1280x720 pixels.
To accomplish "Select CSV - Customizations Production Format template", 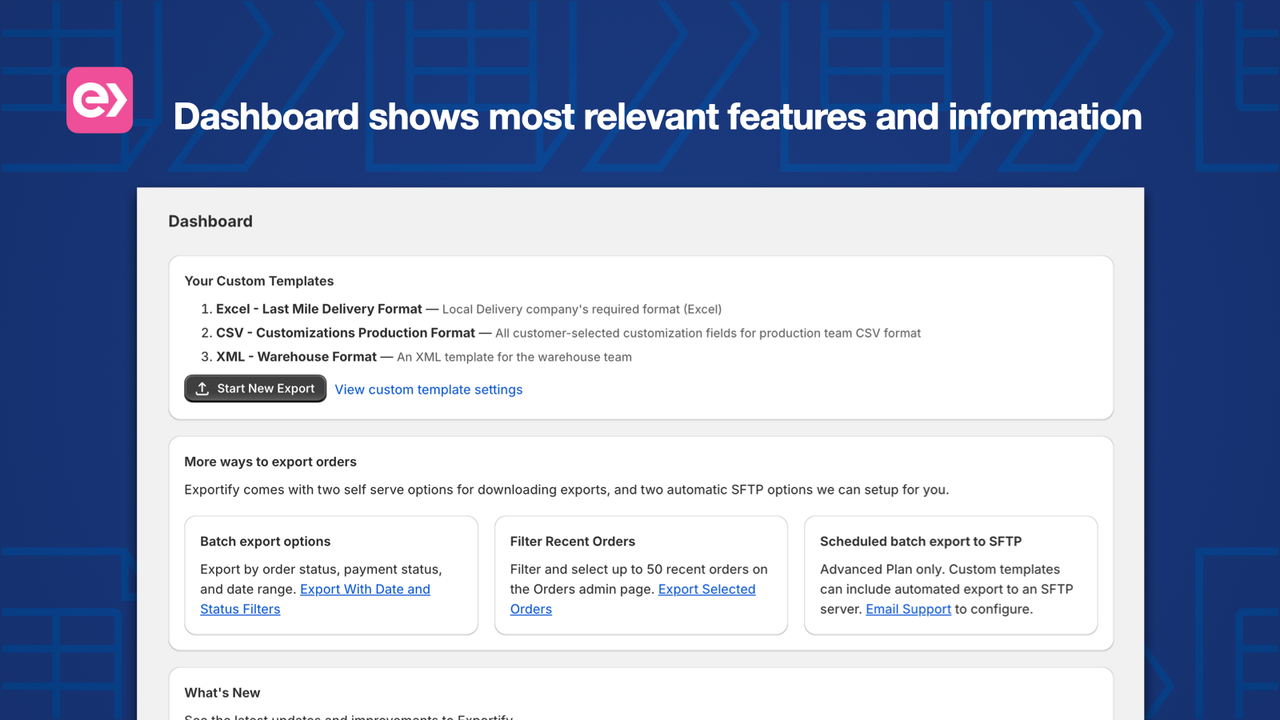I will point(345,333).
